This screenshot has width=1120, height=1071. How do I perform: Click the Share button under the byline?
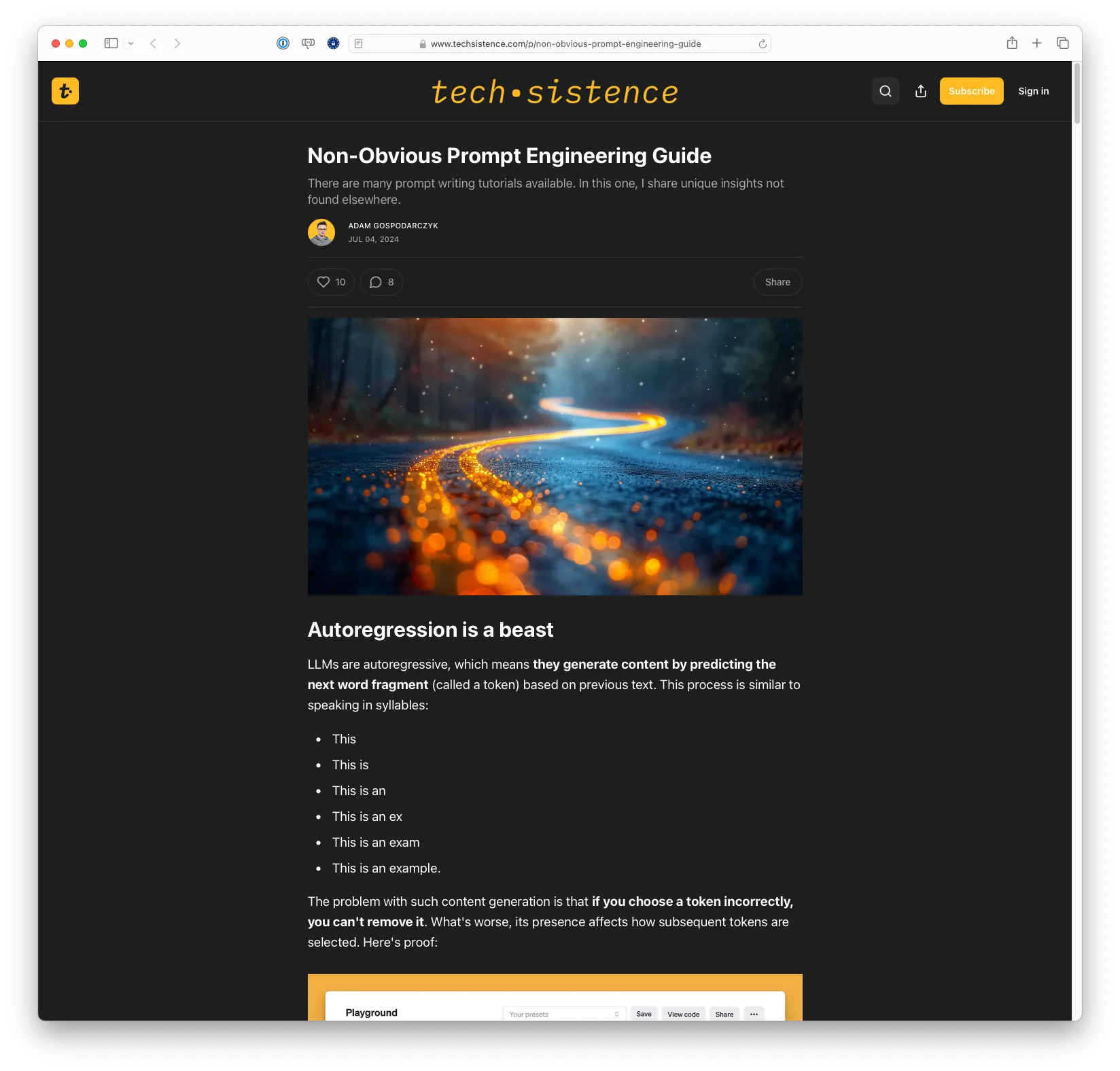point(777,282)
